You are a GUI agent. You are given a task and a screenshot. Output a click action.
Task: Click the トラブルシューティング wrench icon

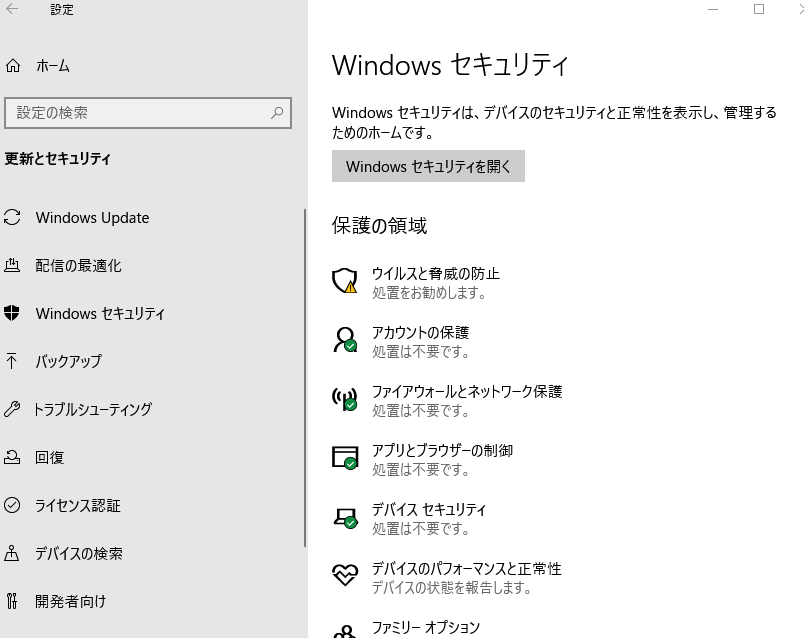tap(12, 409)
